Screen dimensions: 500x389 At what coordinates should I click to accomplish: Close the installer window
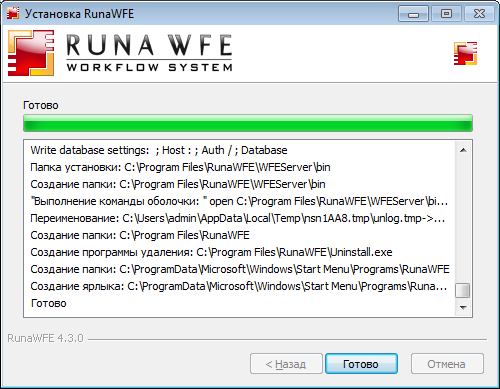pyautogui.click(x=479, y=14)
